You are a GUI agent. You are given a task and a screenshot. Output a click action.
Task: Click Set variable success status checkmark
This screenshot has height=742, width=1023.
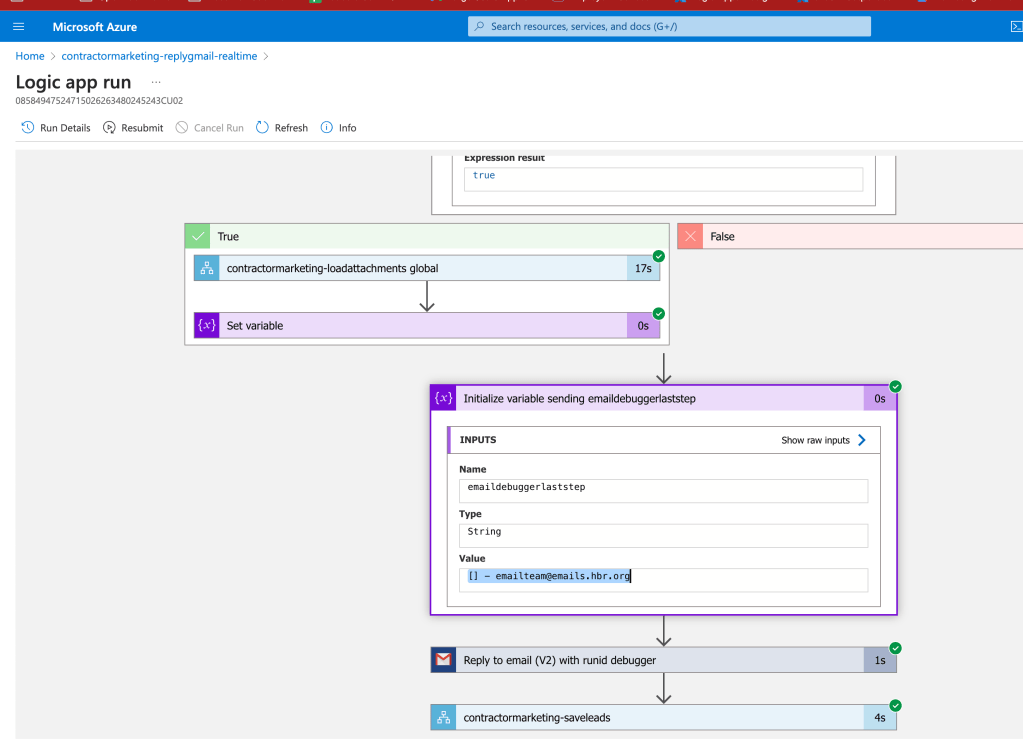pos(659,313)
